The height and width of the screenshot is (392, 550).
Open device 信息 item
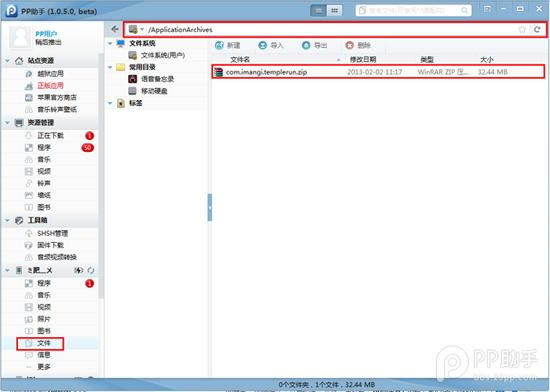pyautogui.click(x=44, y=355)
